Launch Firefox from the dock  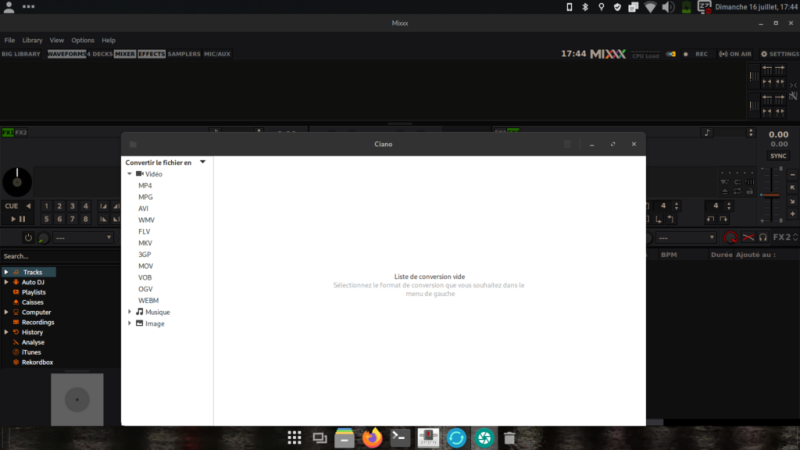click(372, 438)
